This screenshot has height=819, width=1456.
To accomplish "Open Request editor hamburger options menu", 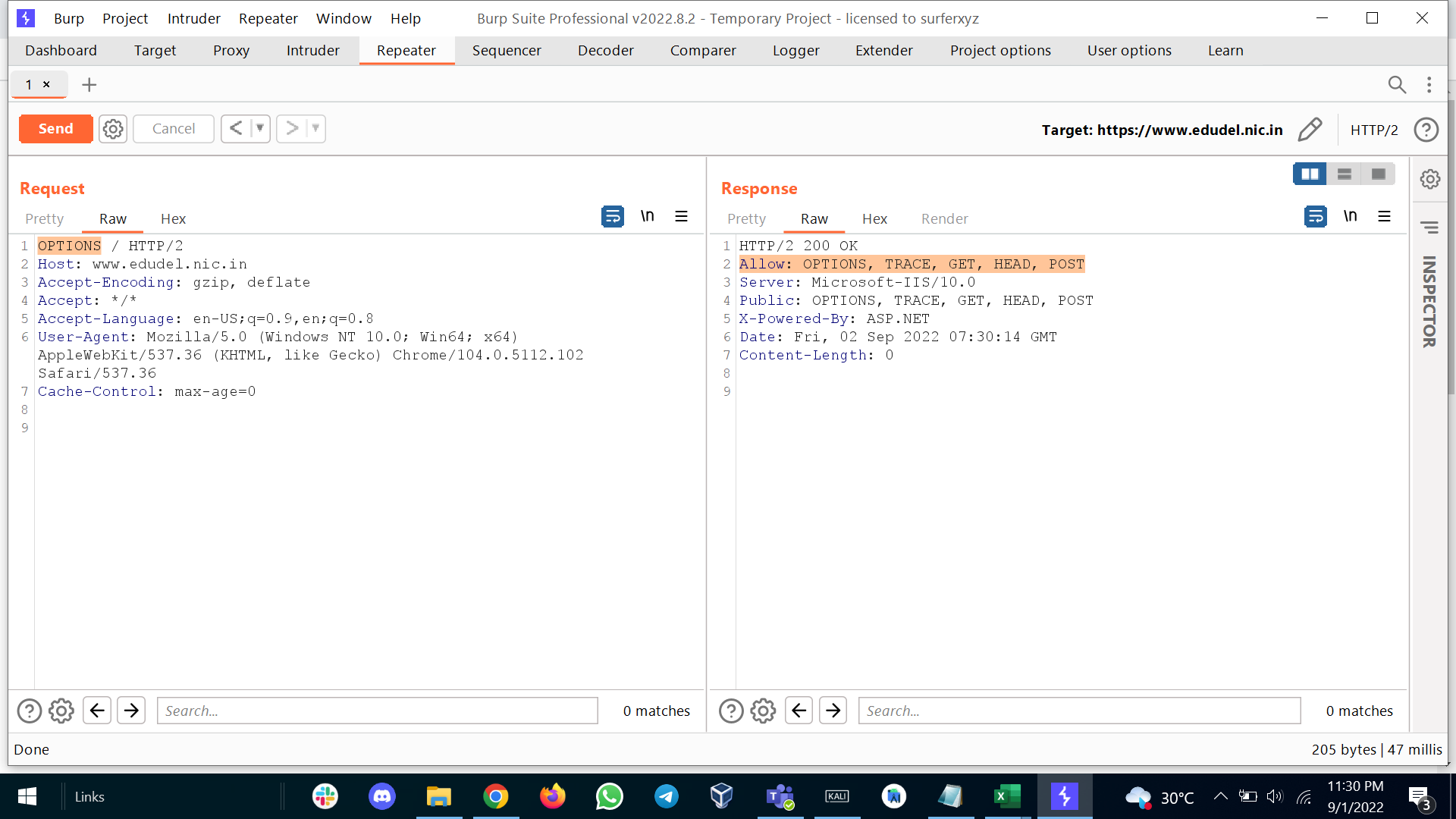I will [x=681, y=217].
